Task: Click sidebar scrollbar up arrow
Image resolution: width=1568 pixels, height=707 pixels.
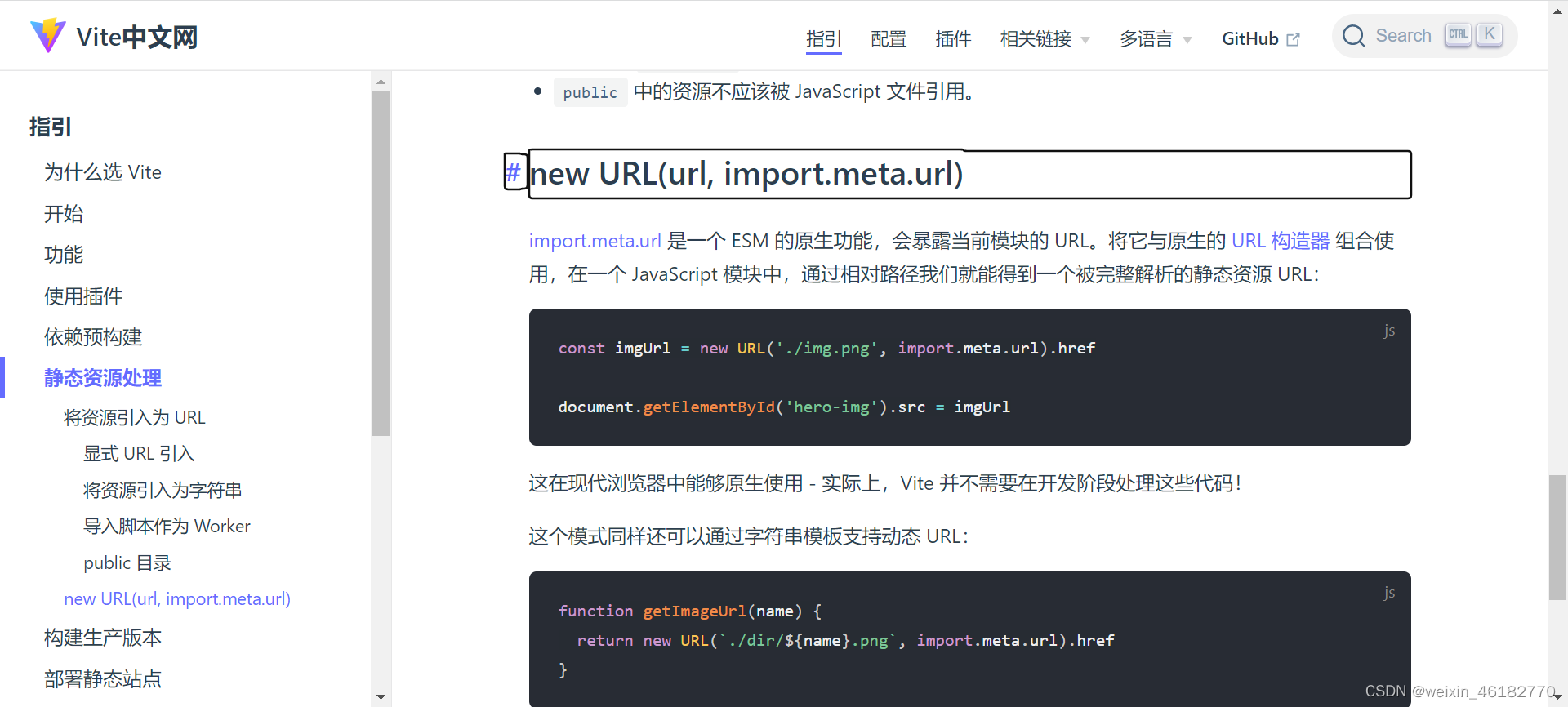Action: click(x=381, y=82)
